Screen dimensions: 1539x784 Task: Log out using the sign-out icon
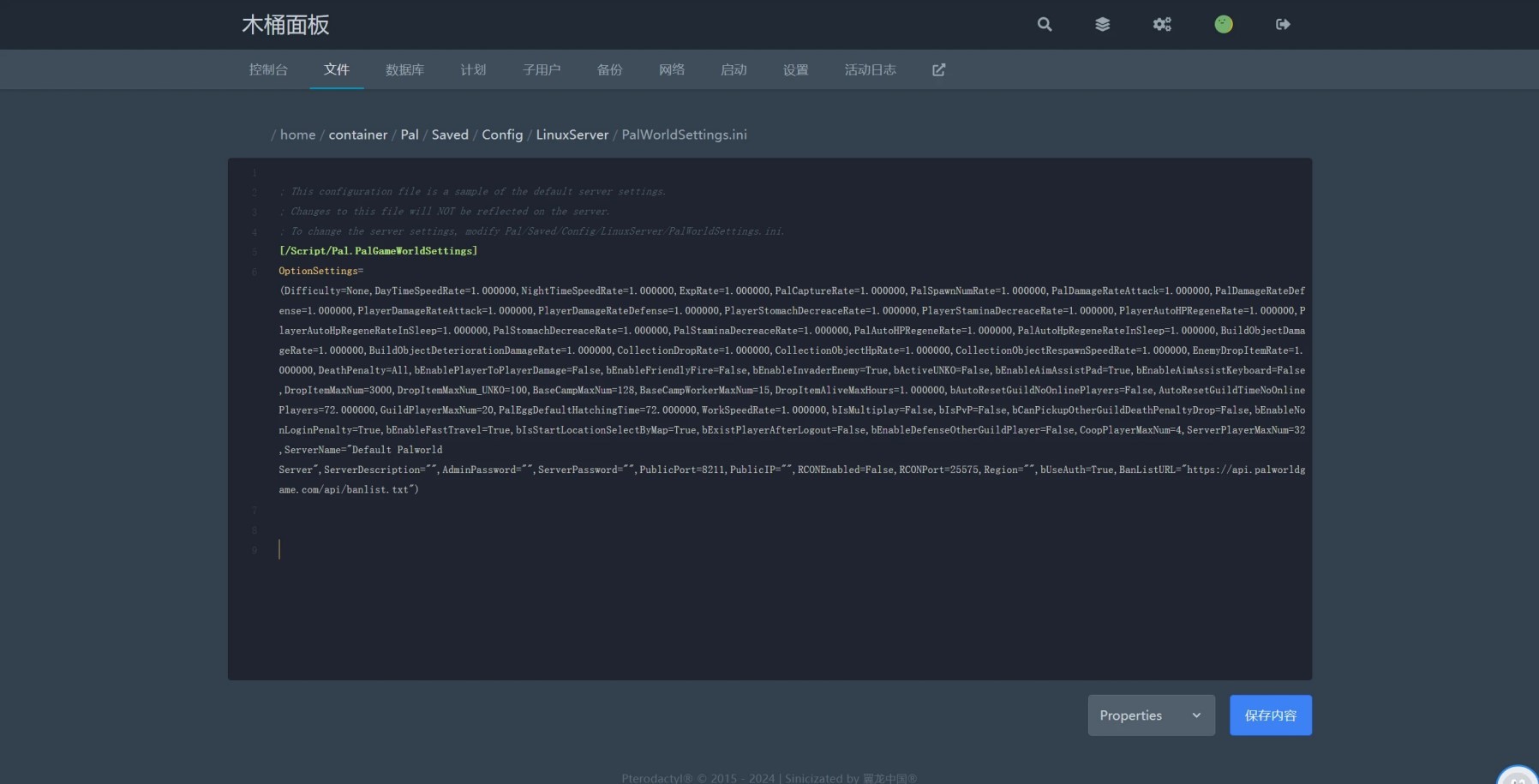pos(1283,24)
